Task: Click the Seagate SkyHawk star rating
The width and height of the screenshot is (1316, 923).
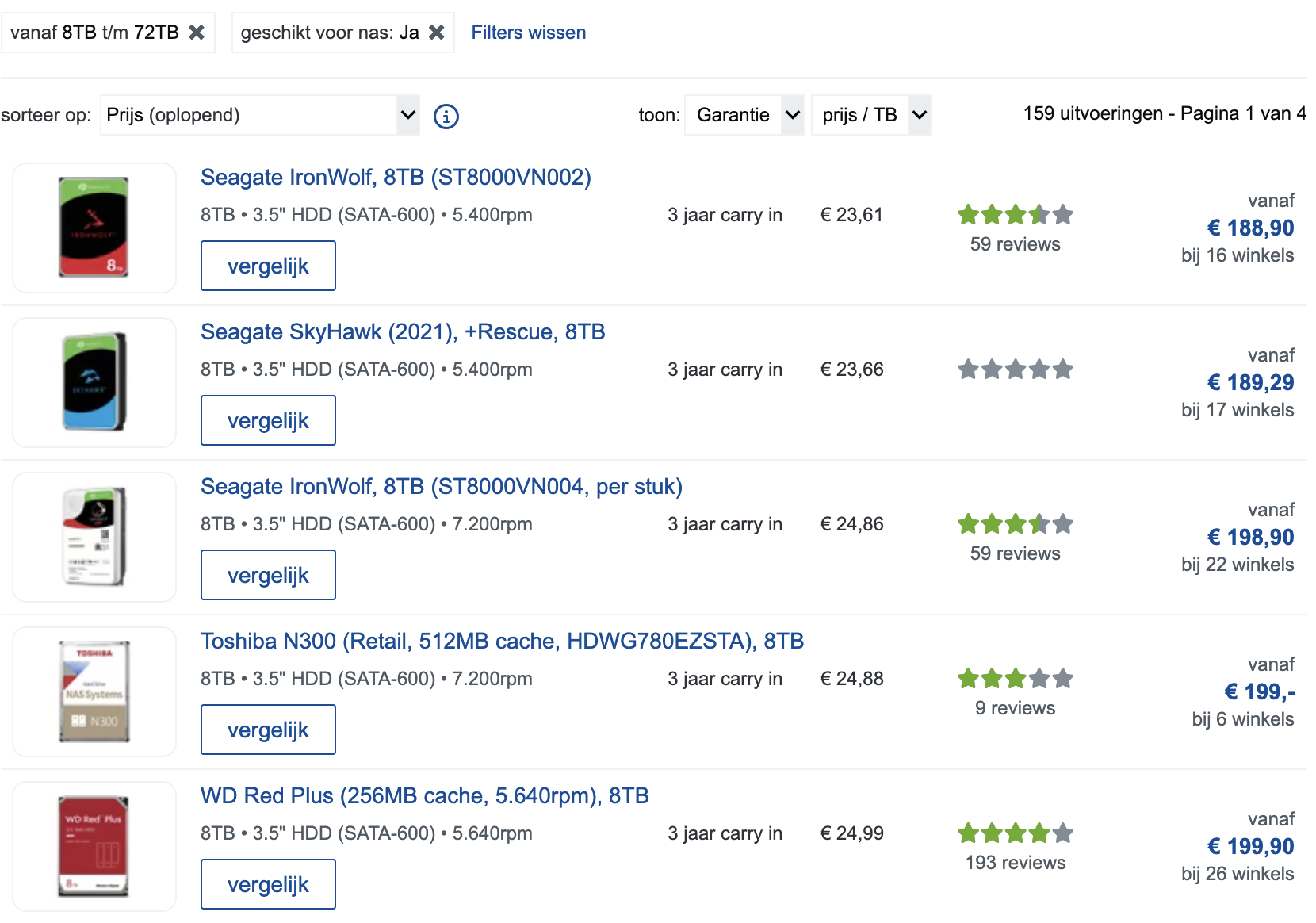Action: [1015, 370]
